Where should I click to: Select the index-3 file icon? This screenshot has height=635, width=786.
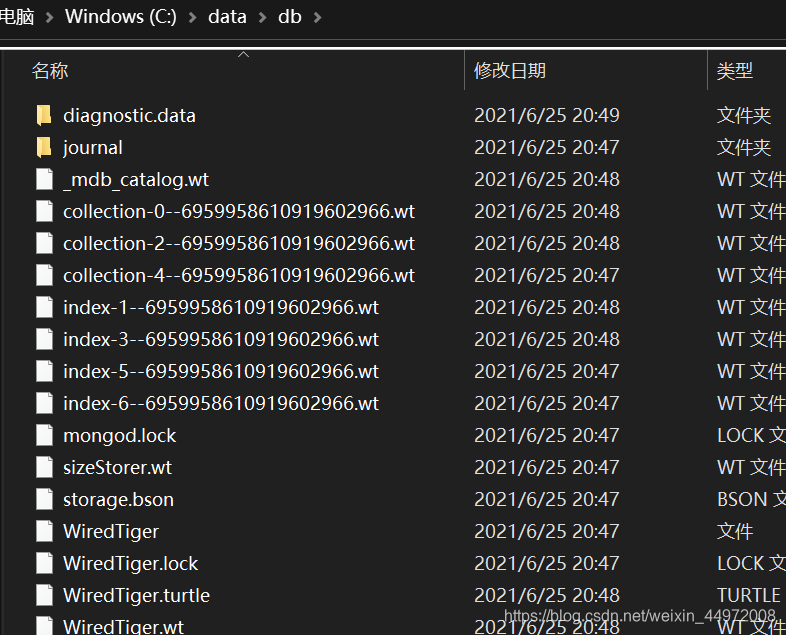point(44,339)
